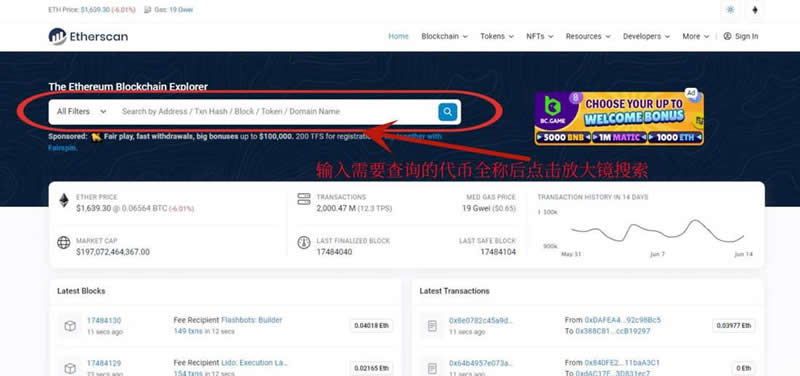This screenshot has width=800, height=376.
Task: Open the Tokens dropdown menu
Action: point(497,36)
